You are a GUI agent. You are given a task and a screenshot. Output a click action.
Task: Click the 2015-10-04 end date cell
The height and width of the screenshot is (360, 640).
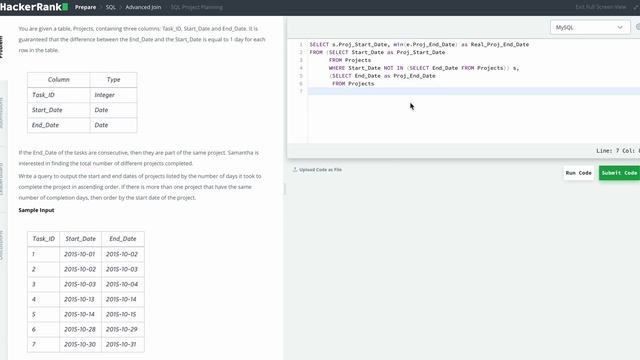[122, 284]
